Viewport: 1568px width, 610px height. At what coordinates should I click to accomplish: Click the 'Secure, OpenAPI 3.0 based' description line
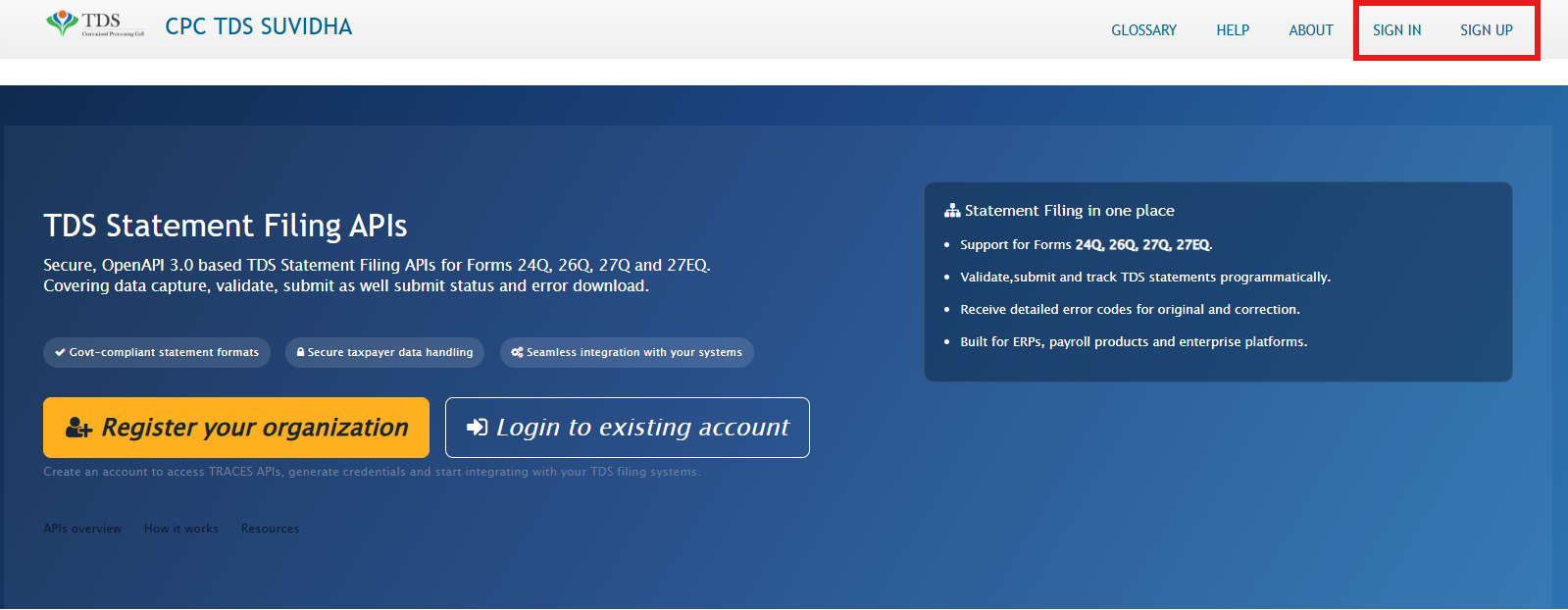pyautogui.click(x=377, y=265)
